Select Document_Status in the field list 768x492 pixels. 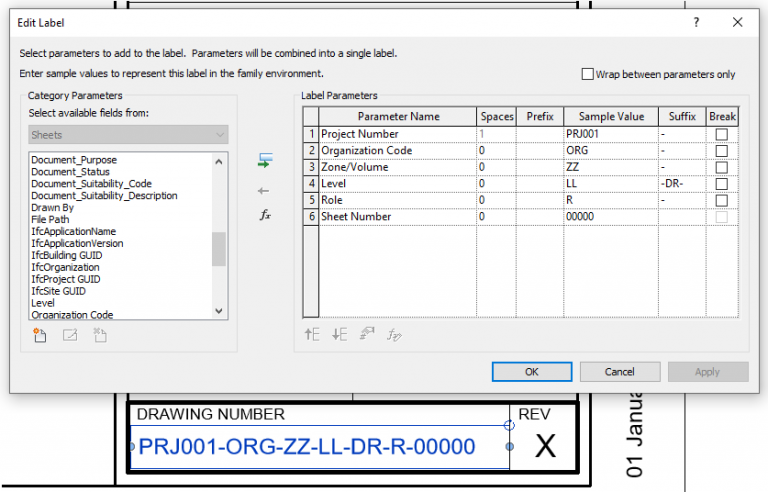coord(71,172)
